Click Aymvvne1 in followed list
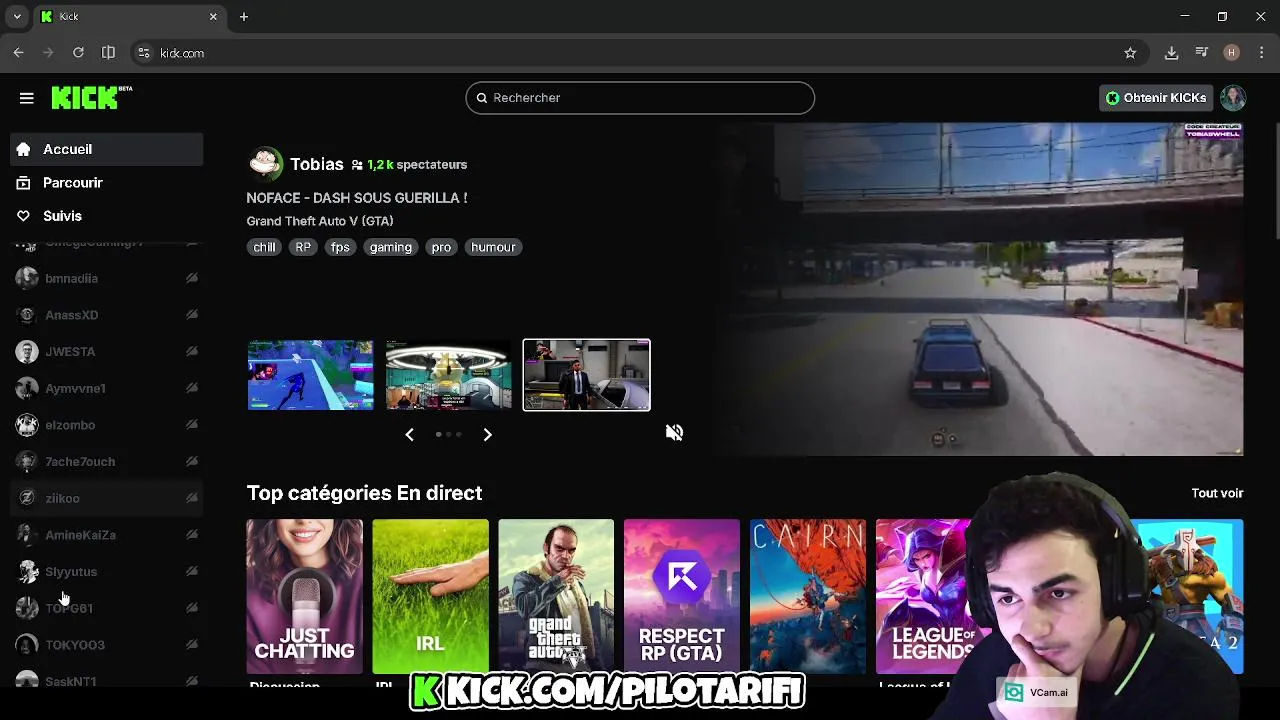 (x=106, y=388)
